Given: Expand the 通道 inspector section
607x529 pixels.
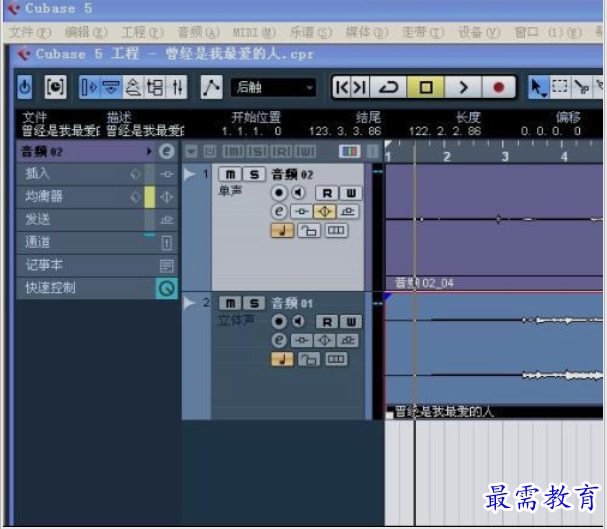Looking at the screenshot, I should (97, 242).
